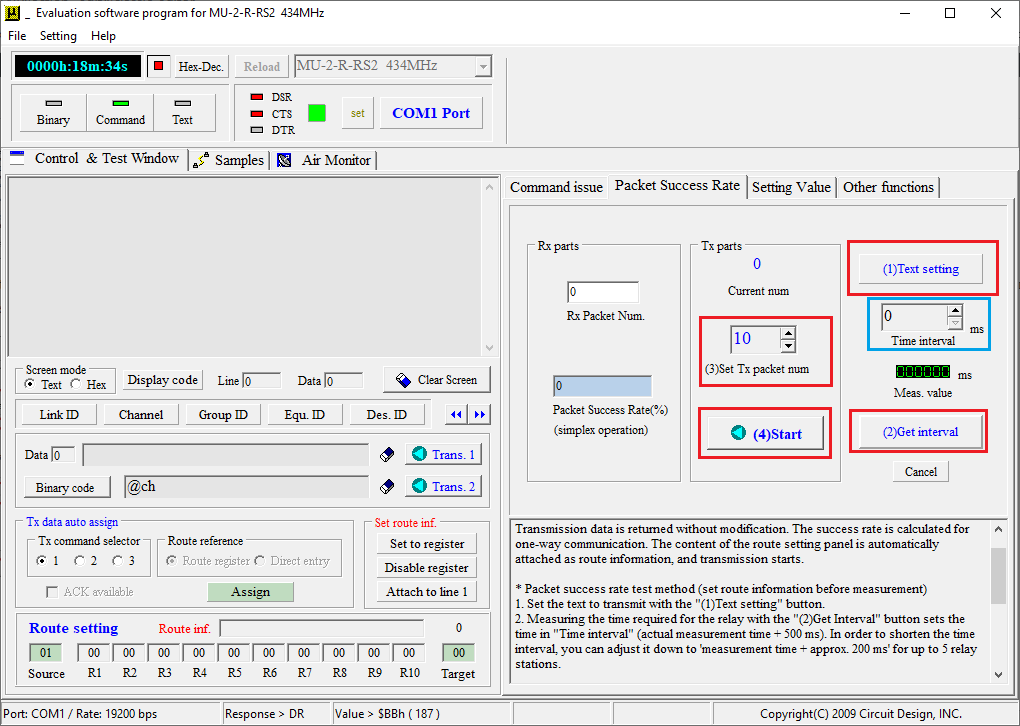The height and width of the screenshot is (726, 1020).
Task: Click the eraser icon next to Trans. 2
Action: tap(387, 487)
